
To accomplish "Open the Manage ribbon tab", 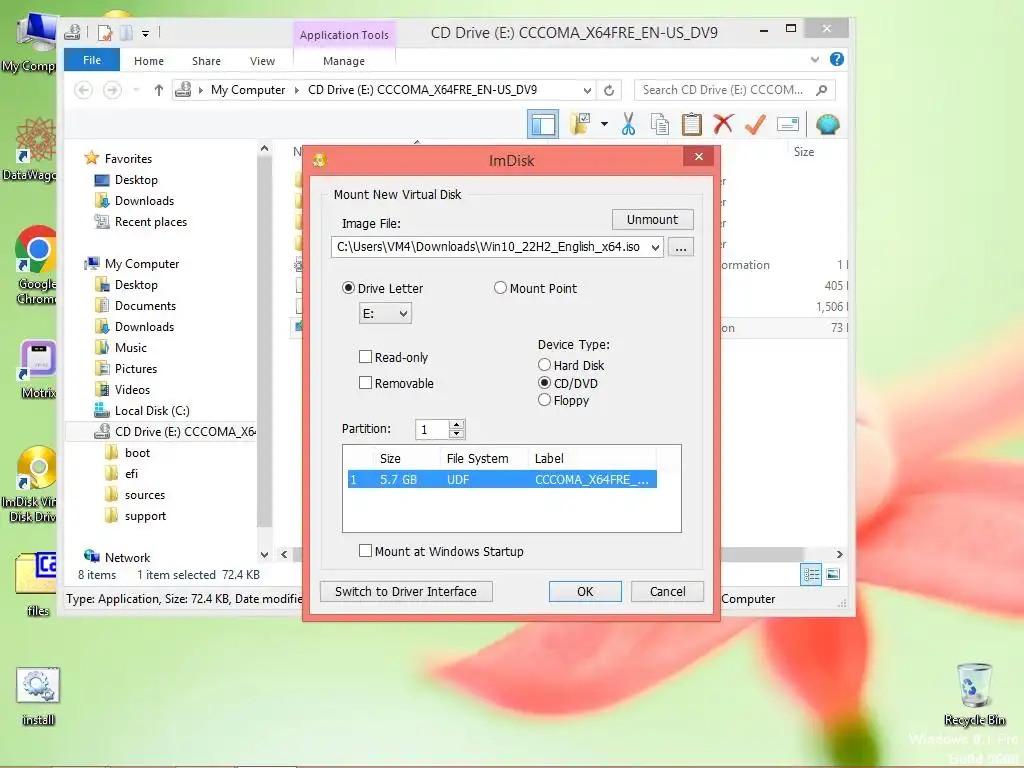I will [x=344, y=61].
